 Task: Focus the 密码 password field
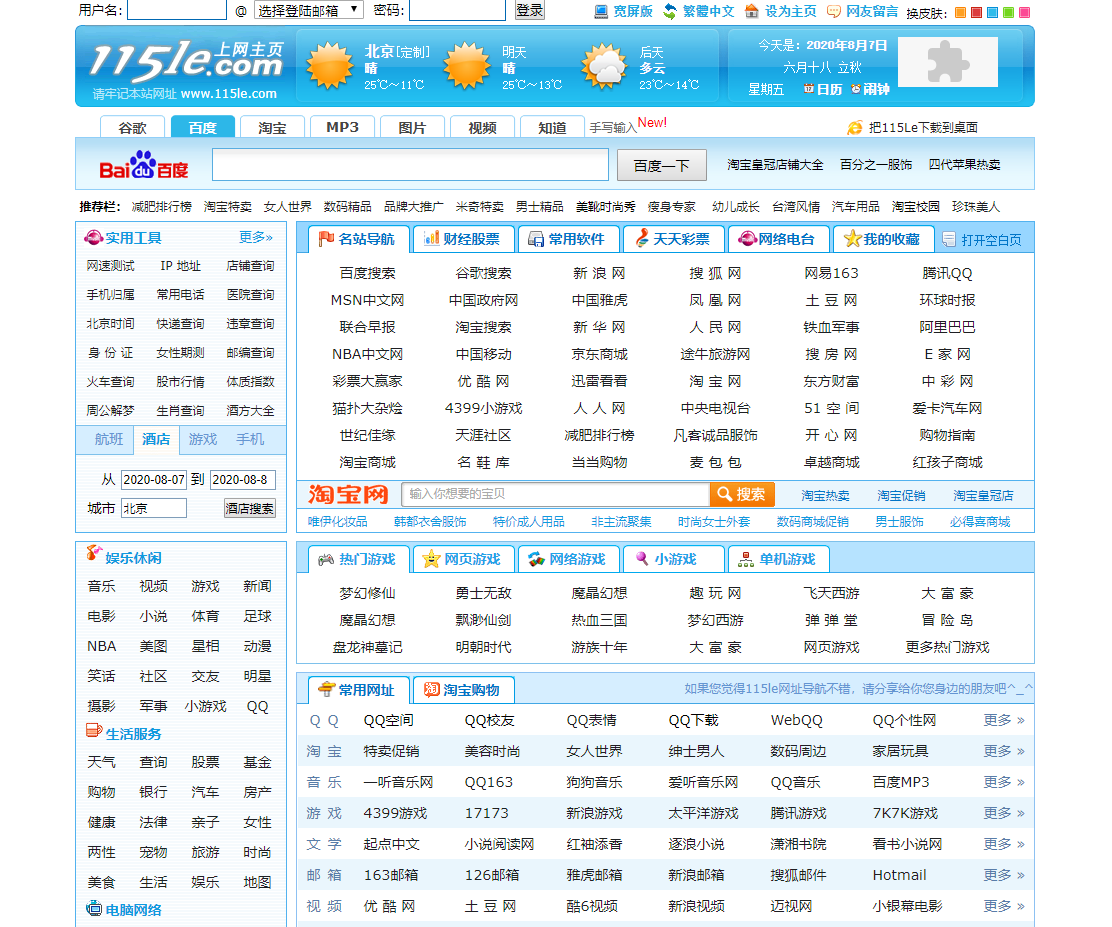click(x=457, y=10)
